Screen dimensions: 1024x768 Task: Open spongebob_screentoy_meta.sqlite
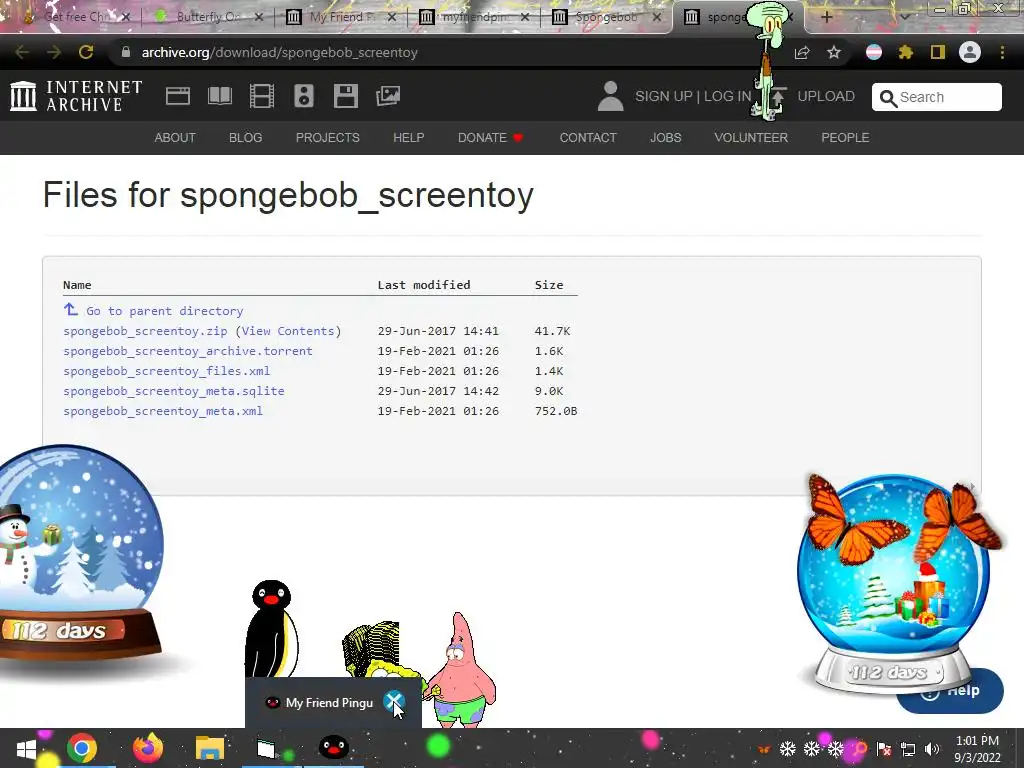coord(174,391)
